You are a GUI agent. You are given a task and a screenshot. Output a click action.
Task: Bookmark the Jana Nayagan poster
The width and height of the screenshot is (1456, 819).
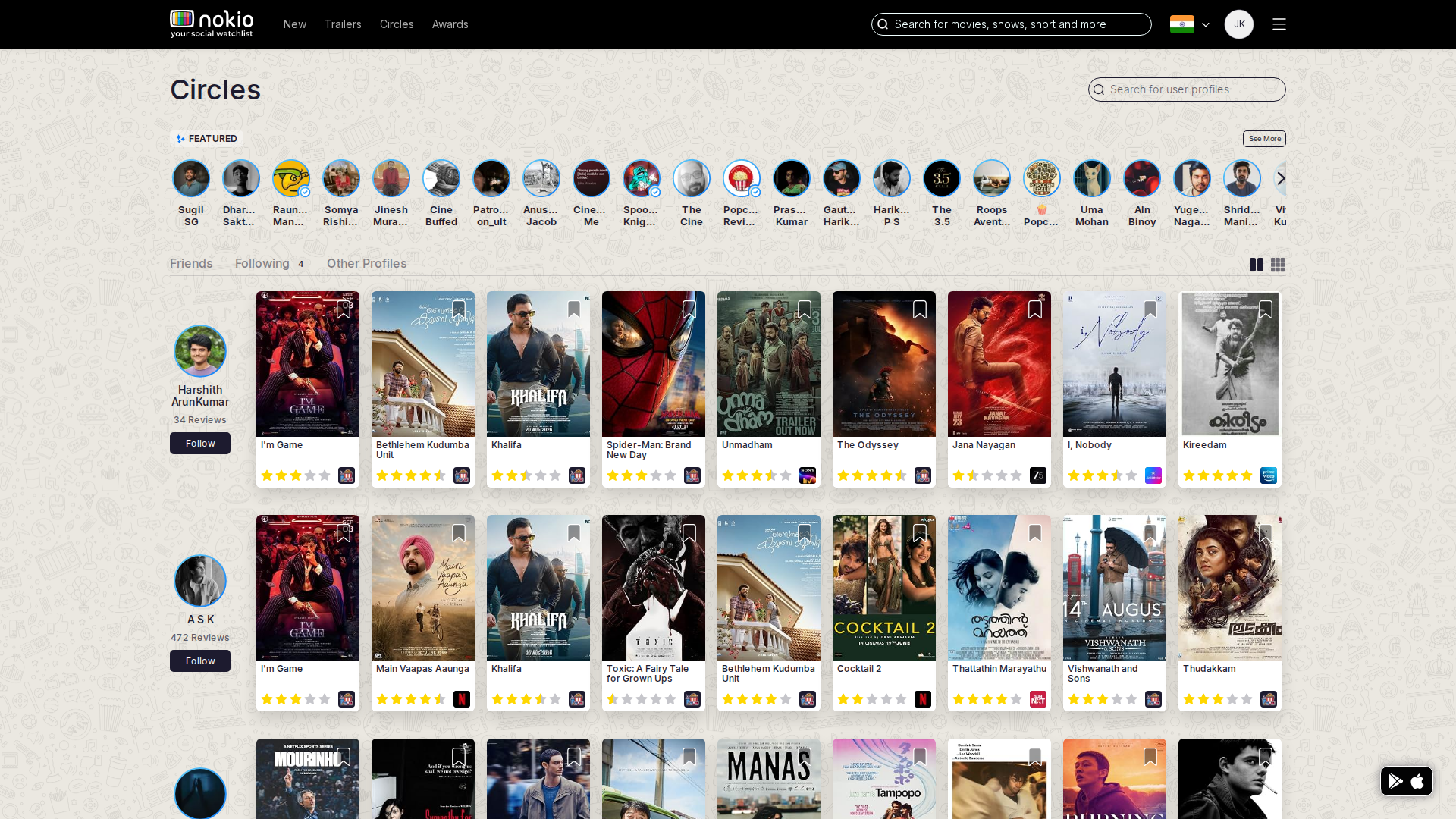click(x=1035, y=309)
